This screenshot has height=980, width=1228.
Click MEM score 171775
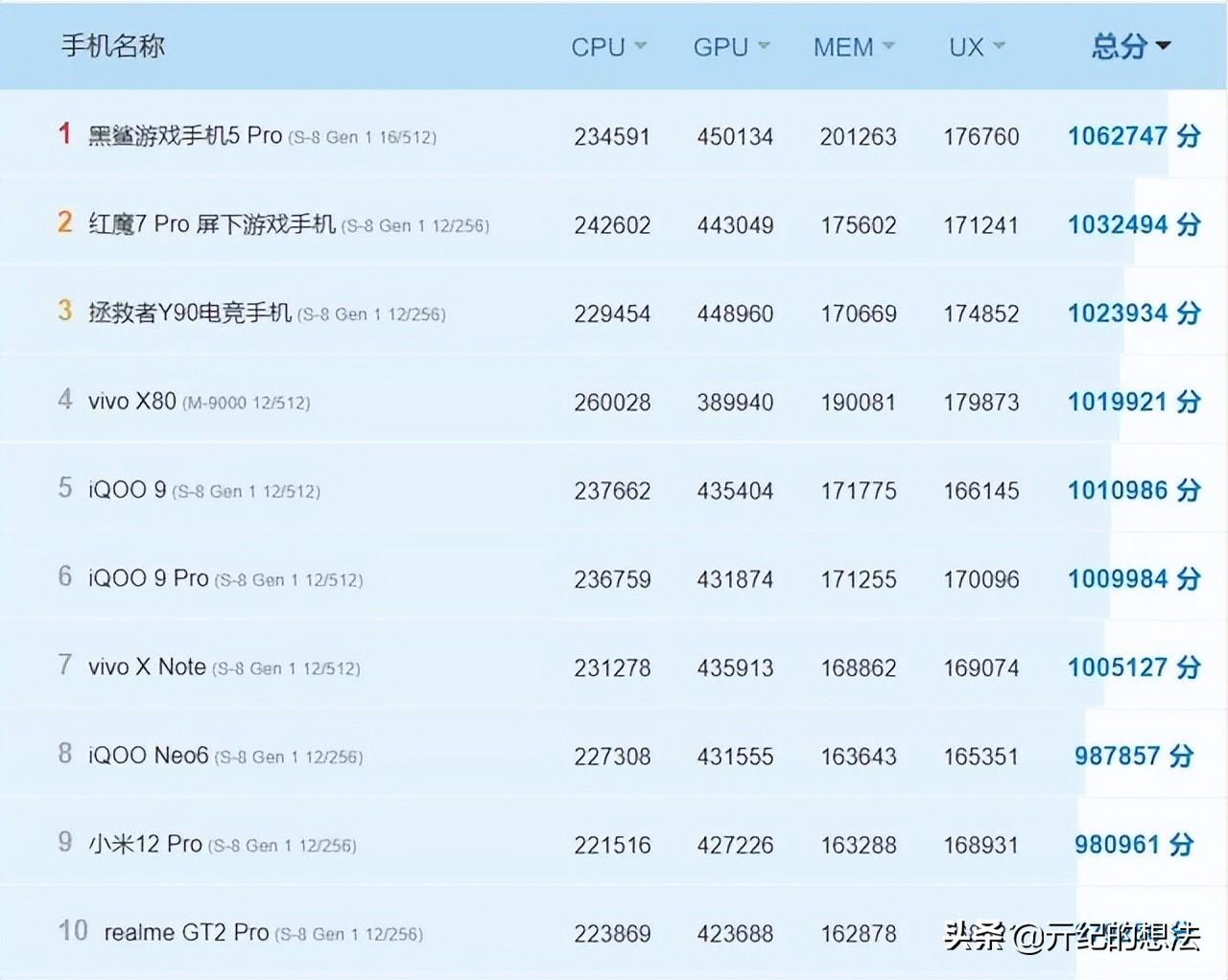[858, 491]
